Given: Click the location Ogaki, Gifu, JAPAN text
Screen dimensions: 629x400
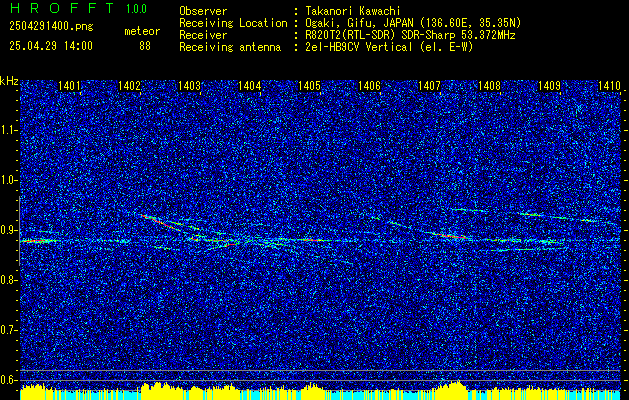Looking at the screenshot, I should (x=413, y=23).
